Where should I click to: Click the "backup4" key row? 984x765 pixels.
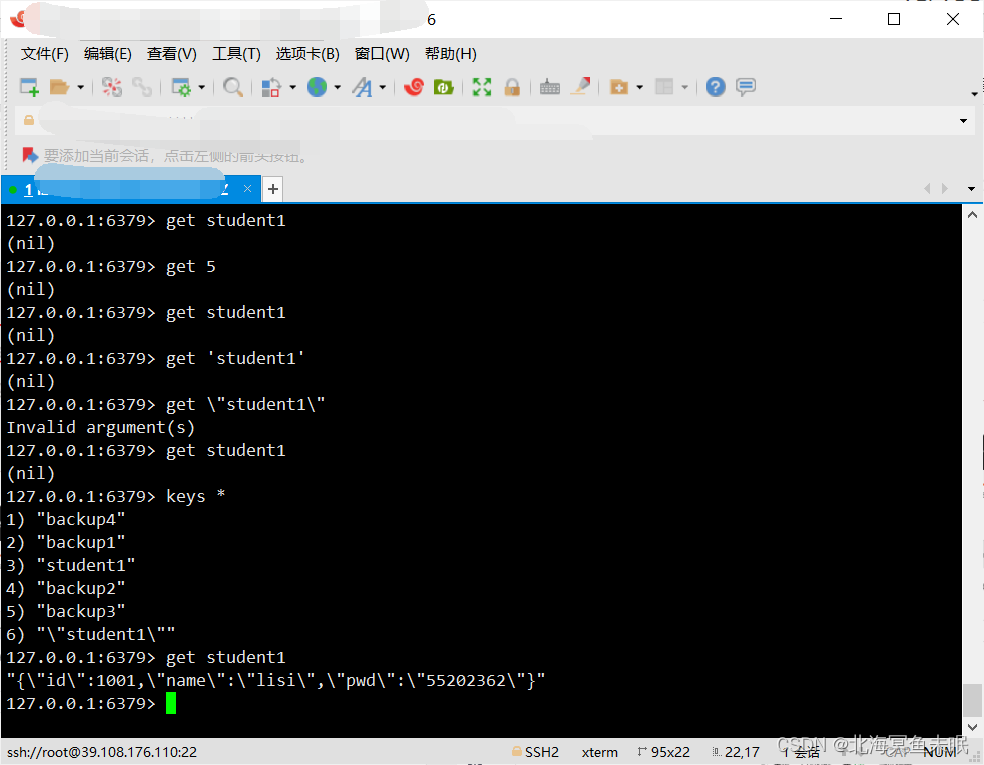click(66, 520)
